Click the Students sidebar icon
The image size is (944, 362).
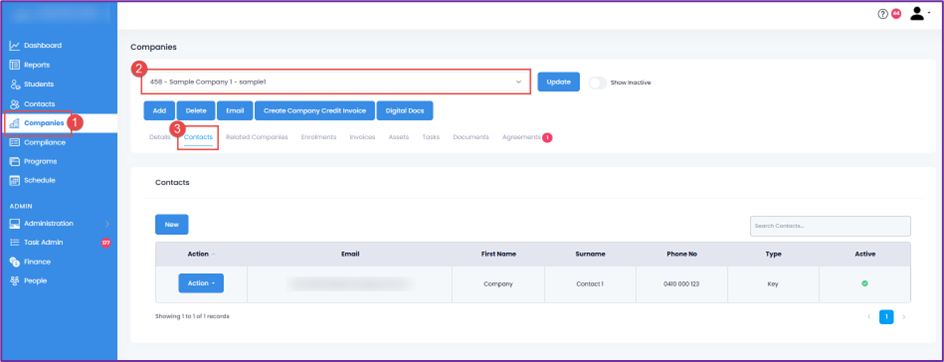click(x=15, y=84)
